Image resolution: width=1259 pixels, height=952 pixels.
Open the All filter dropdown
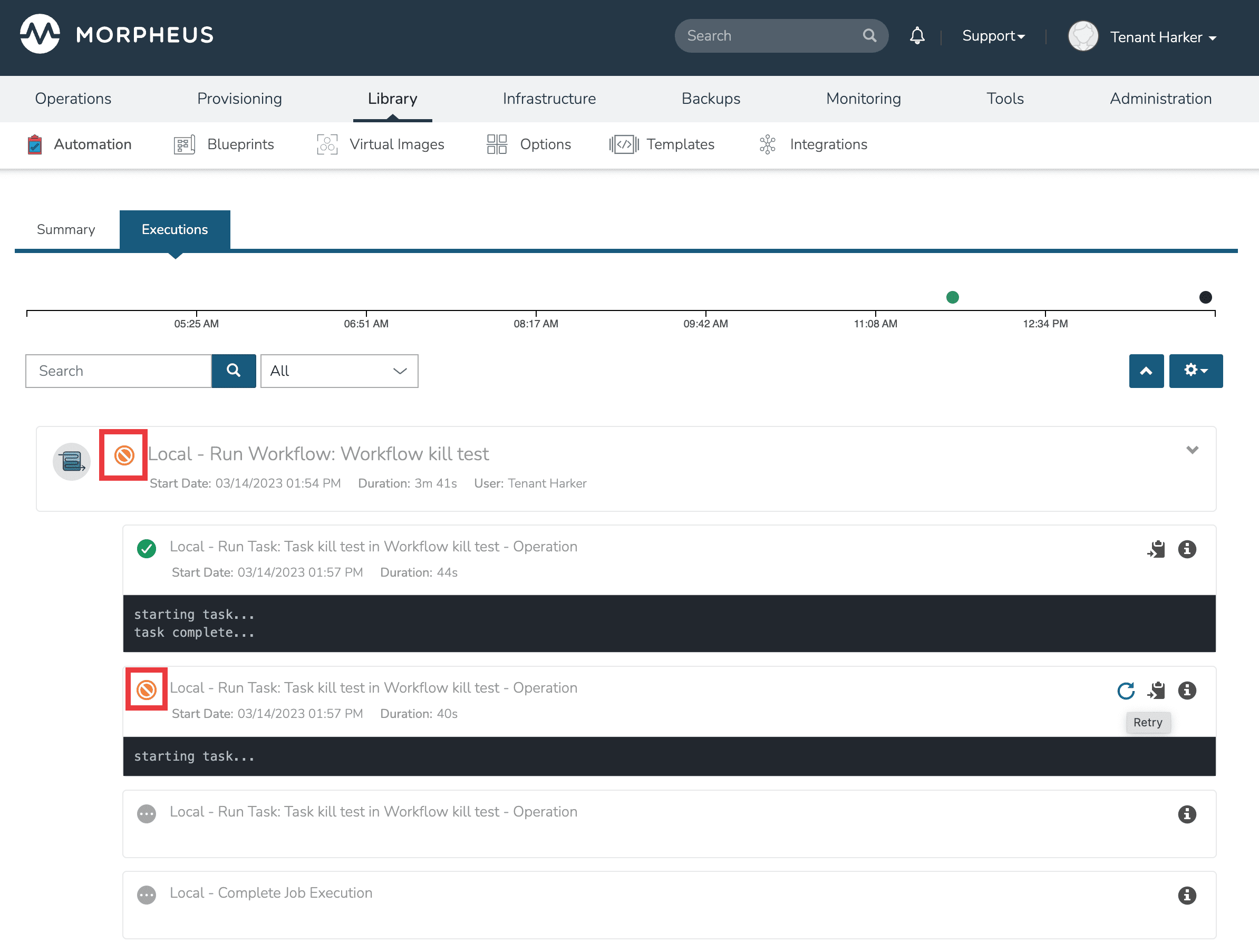337,370
